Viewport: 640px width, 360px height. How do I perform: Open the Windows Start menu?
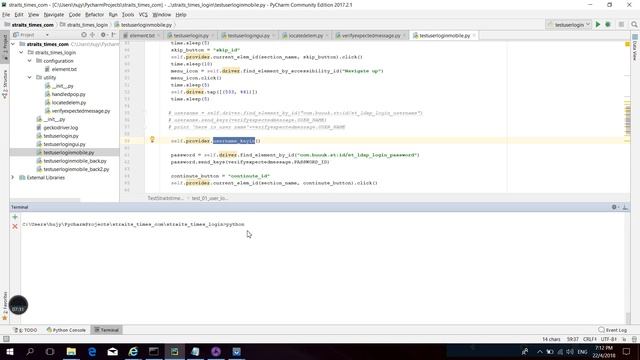pos(10,351)
